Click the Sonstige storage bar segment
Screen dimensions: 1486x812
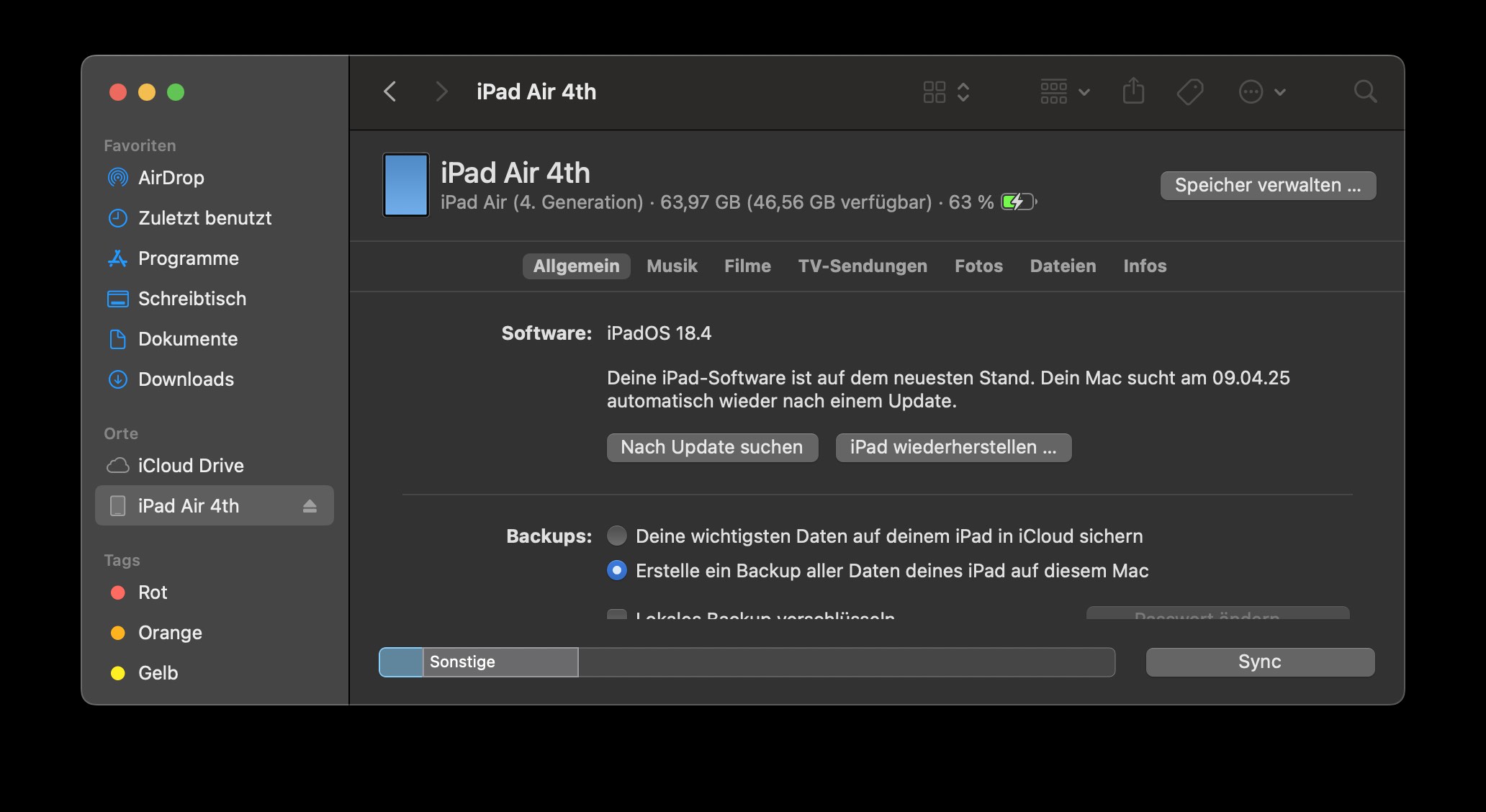(x=500, y=662)
